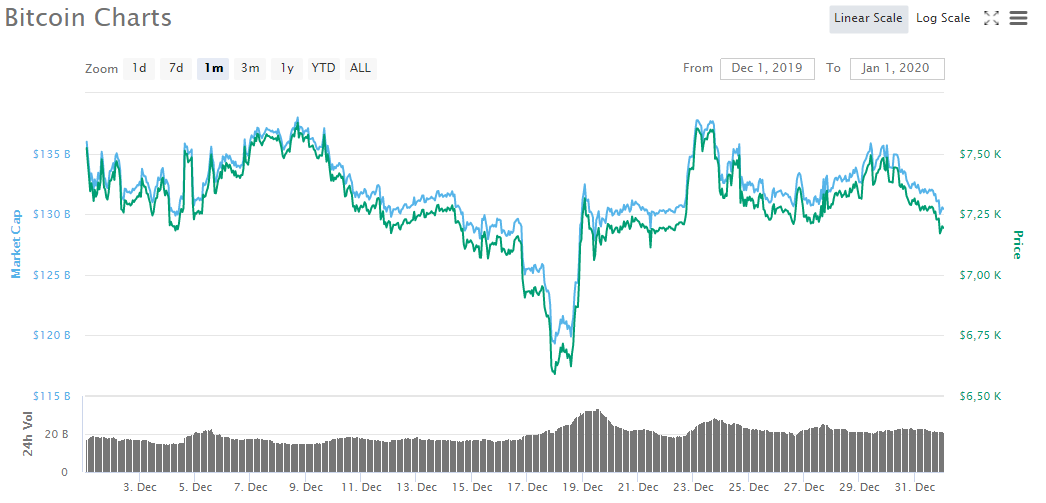The image size is (1046, 503).
Task: Click the 11. Dec date label
Action: [361, 488]
